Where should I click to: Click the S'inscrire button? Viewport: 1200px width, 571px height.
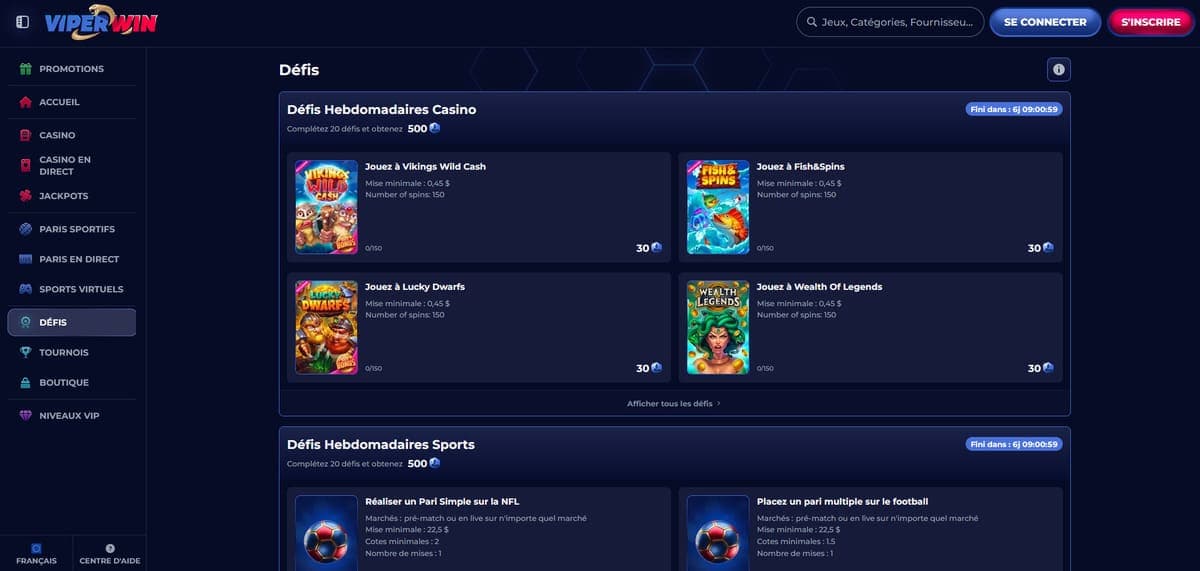tap(1151, 22)
